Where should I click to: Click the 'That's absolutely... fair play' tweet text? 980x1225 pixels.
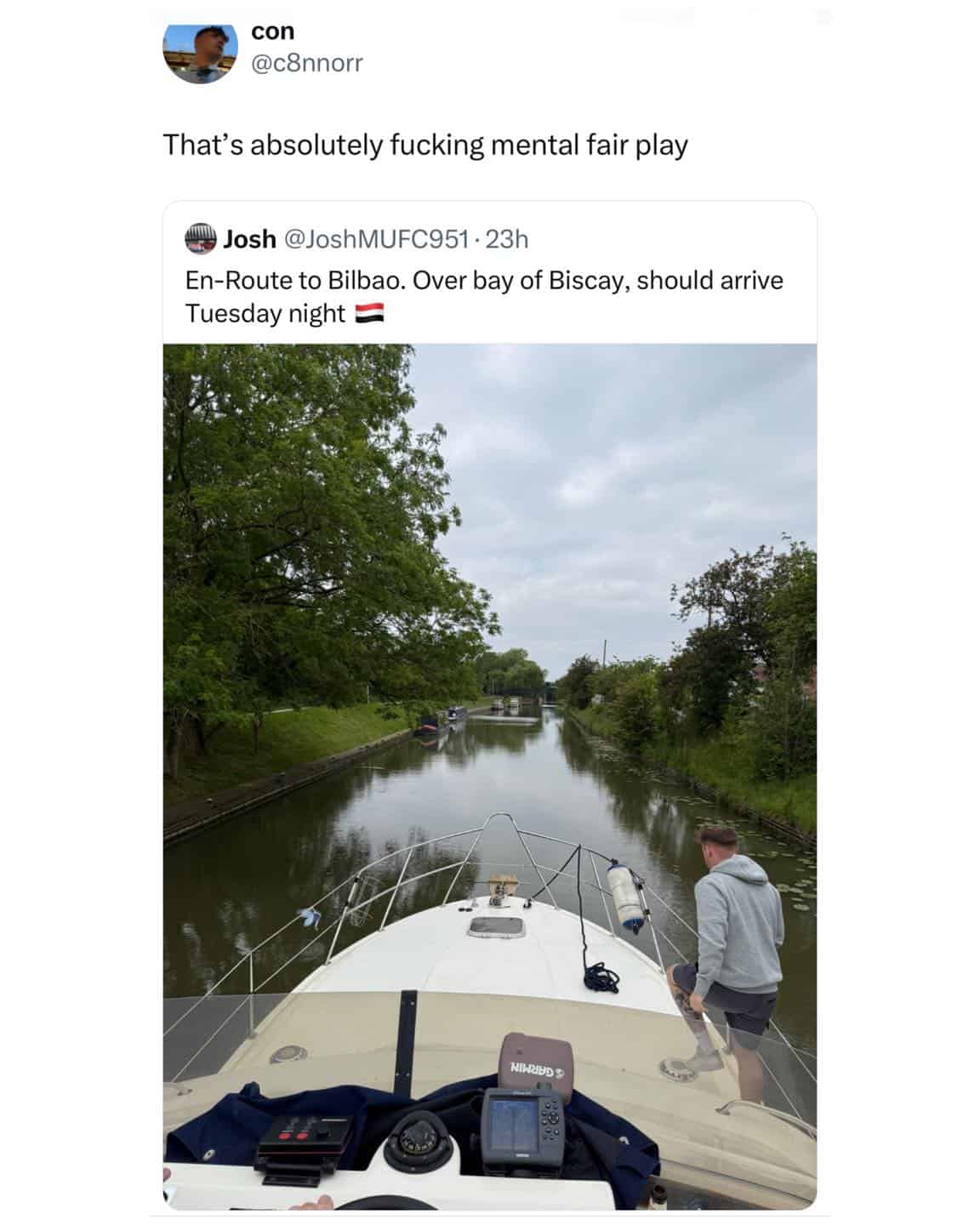click(425, 145)
